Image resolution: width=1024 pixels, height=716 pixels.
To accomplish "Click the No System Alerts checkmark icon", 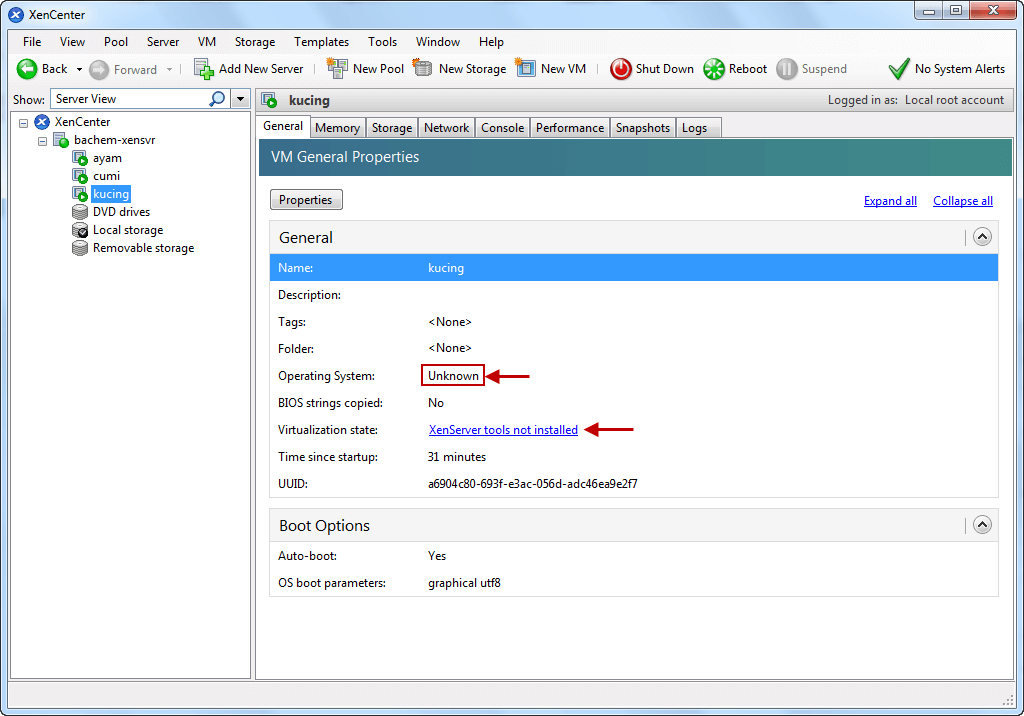I will (x=899, y=69).
